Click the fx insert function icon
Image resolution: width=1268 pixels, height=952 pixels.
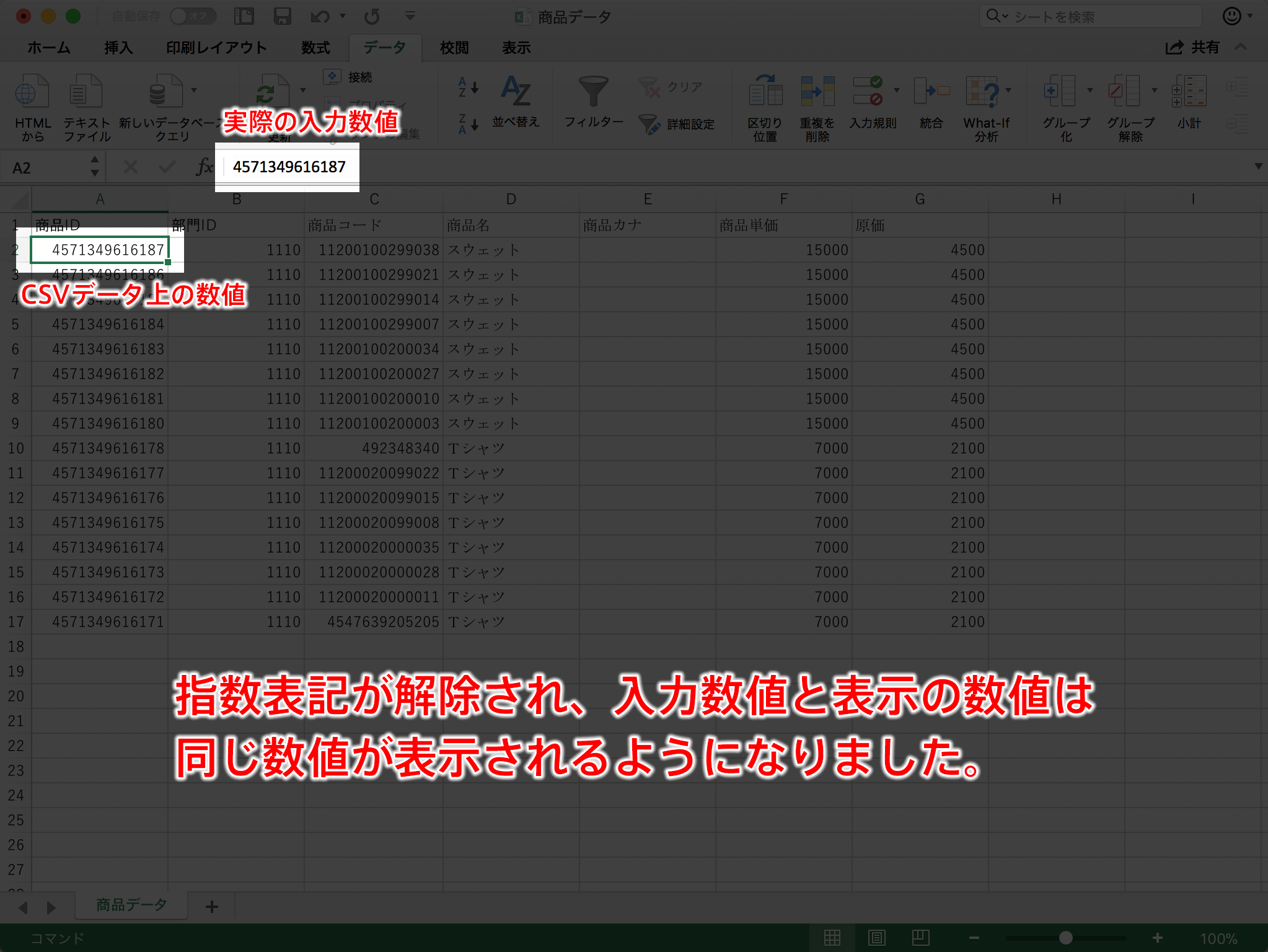[x=203, y=167]
